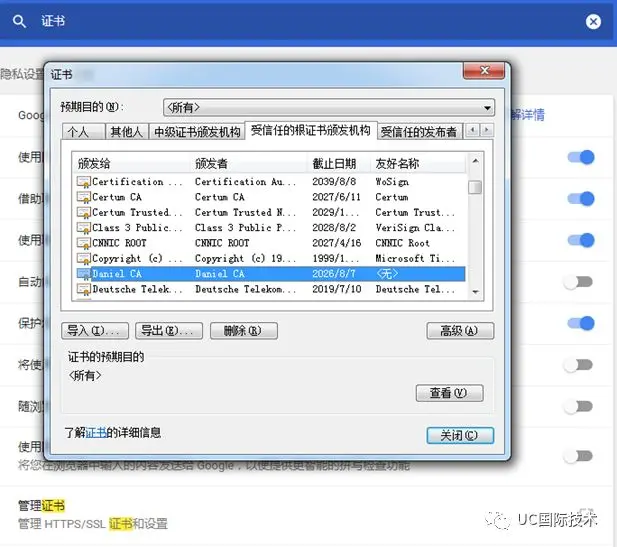Toggle the third enabled switch in settings page
The width and height of the screenshot is (617, 547).
click(581, 240)
